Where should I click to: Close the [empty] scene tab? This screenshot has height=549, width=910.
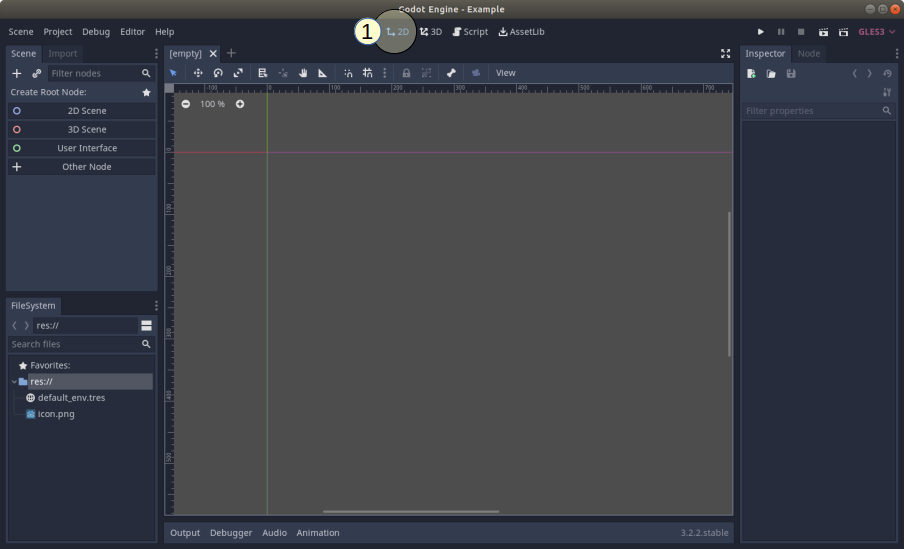pos(213,53)
